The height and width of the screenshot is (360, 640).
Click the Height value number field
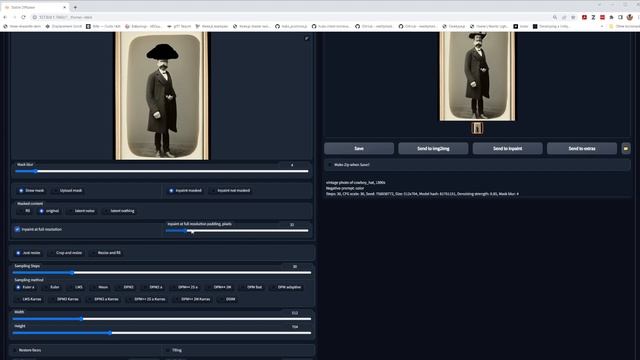coord(295,327)
